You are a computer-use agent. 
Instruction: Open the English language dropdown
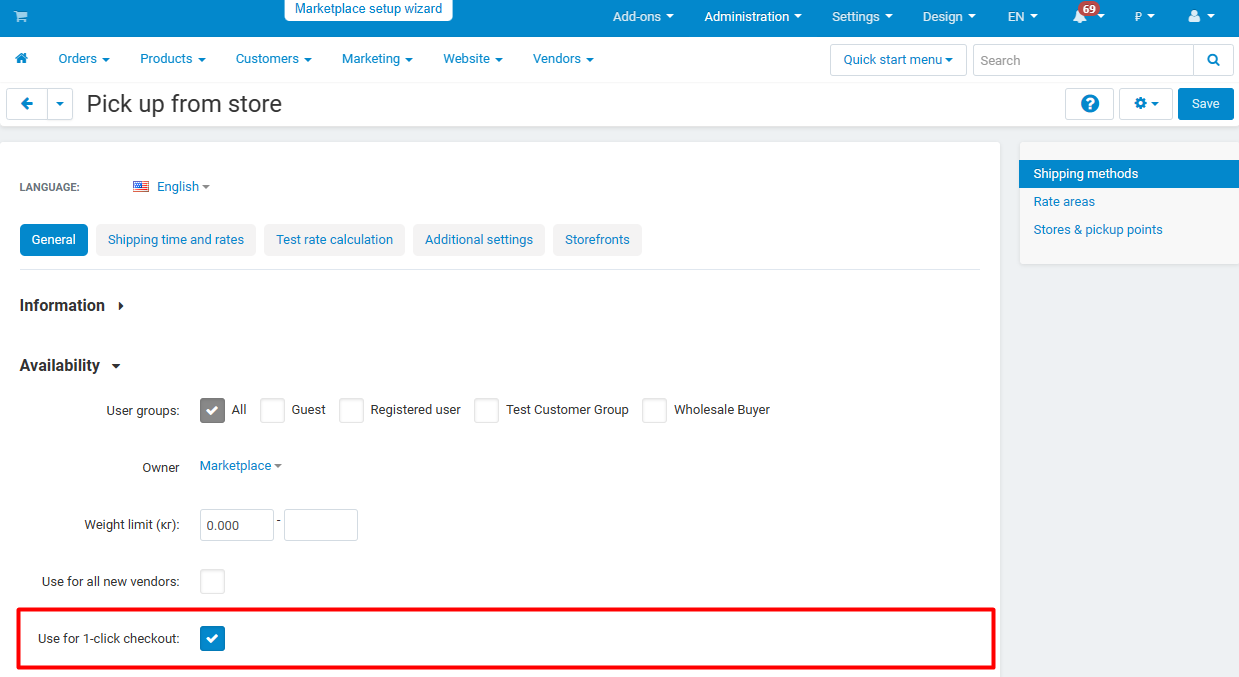(171, 187)
